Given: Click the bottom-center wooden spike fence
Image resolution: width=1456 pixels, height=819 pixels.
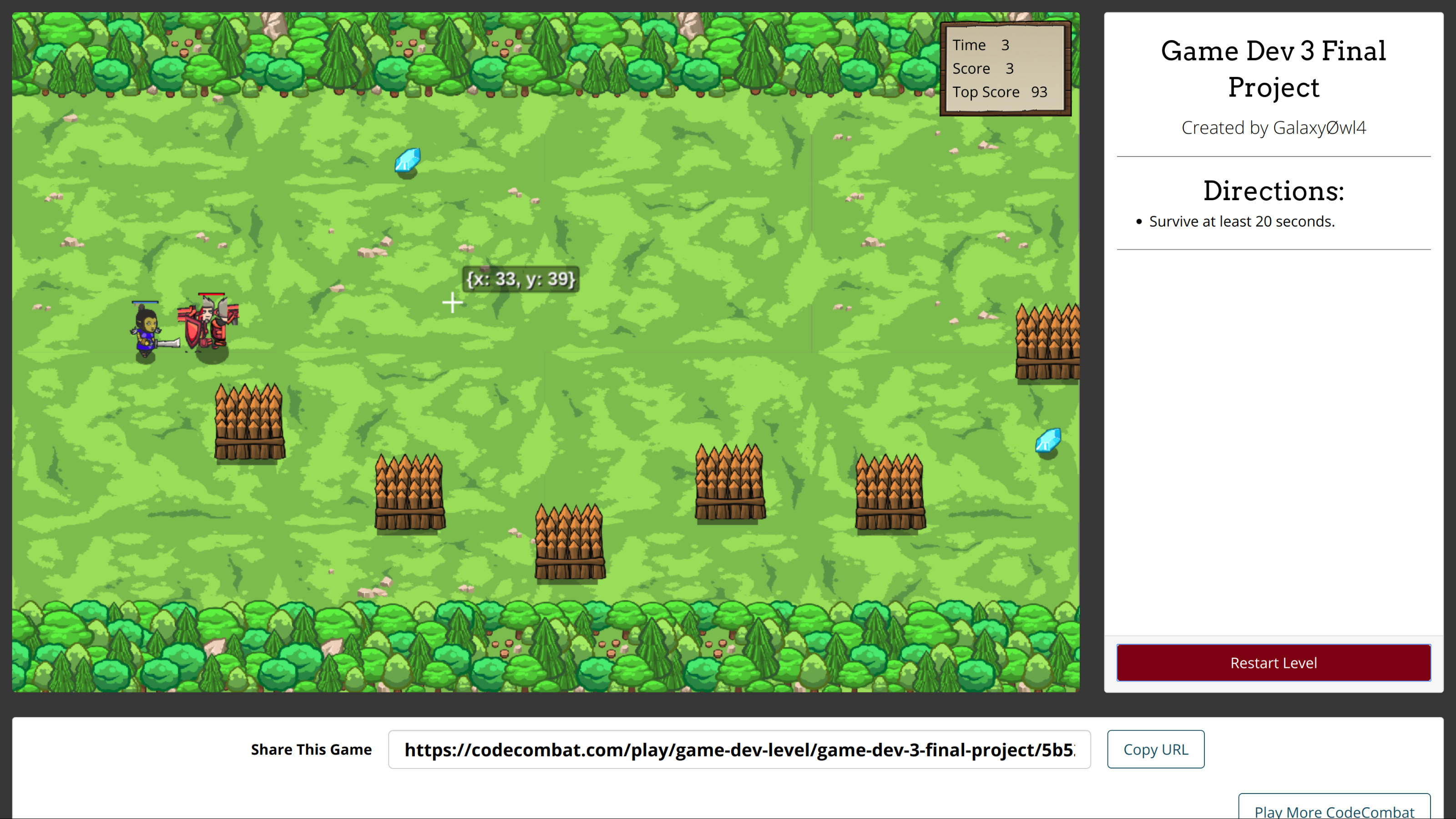Looking at the screenshot, I should [x=569, y=543].
